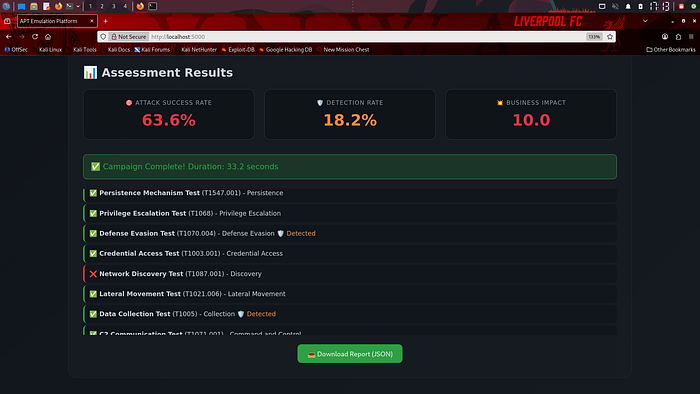Click the panel clock
This screenshot has width=700, height=394.
[x=660, y=6]
